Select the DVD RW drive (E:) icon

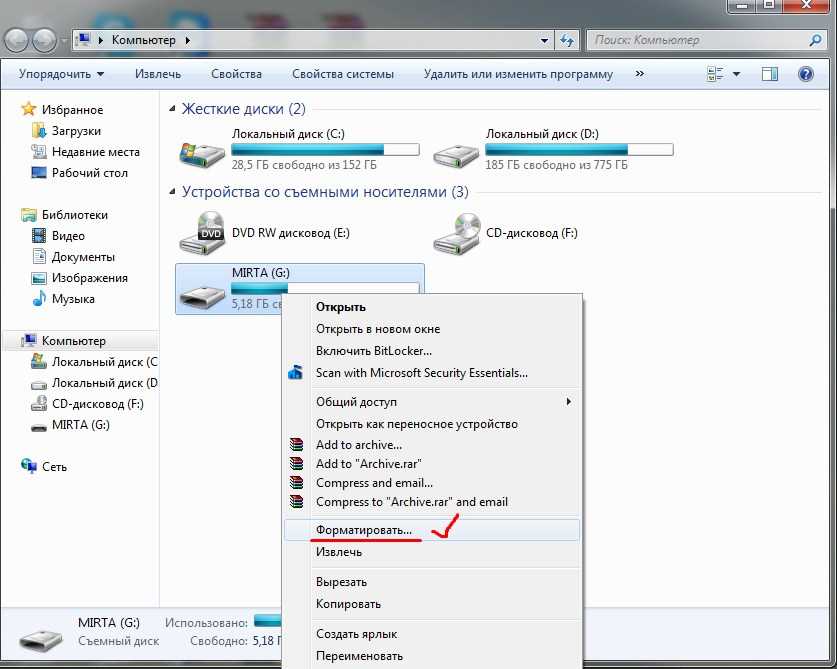coord(201,233)
